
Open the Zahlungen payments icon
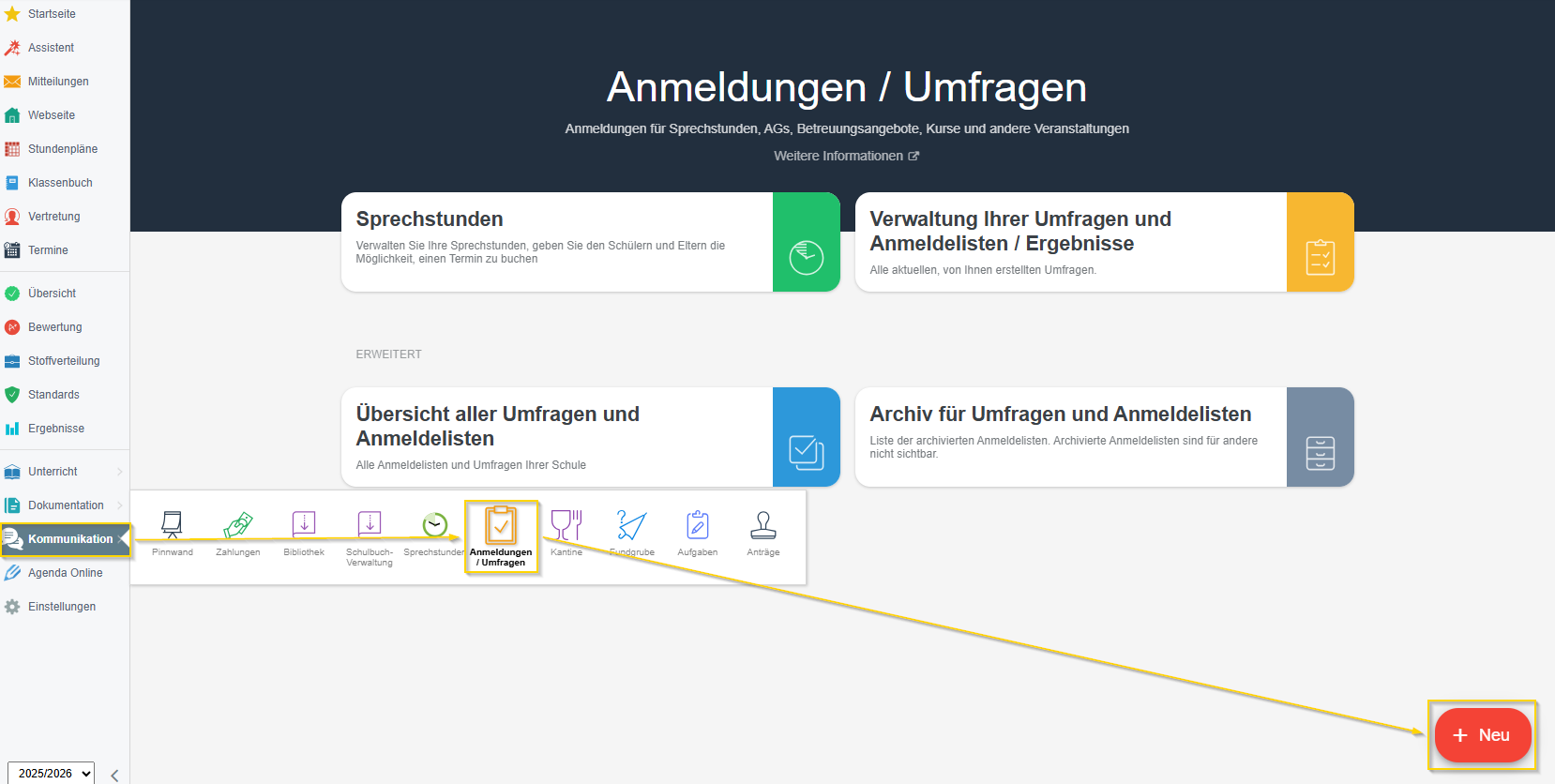click(x=238, y=532)
